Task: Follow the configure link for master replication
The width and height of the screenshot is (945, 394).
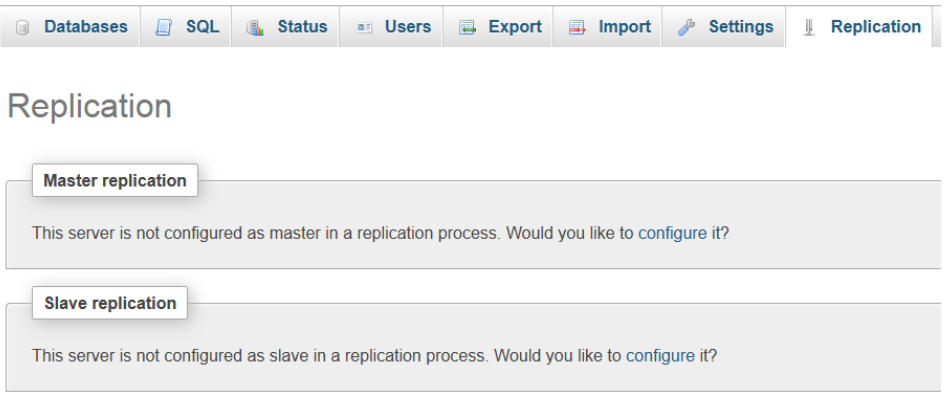Action: tap(673, 233)
